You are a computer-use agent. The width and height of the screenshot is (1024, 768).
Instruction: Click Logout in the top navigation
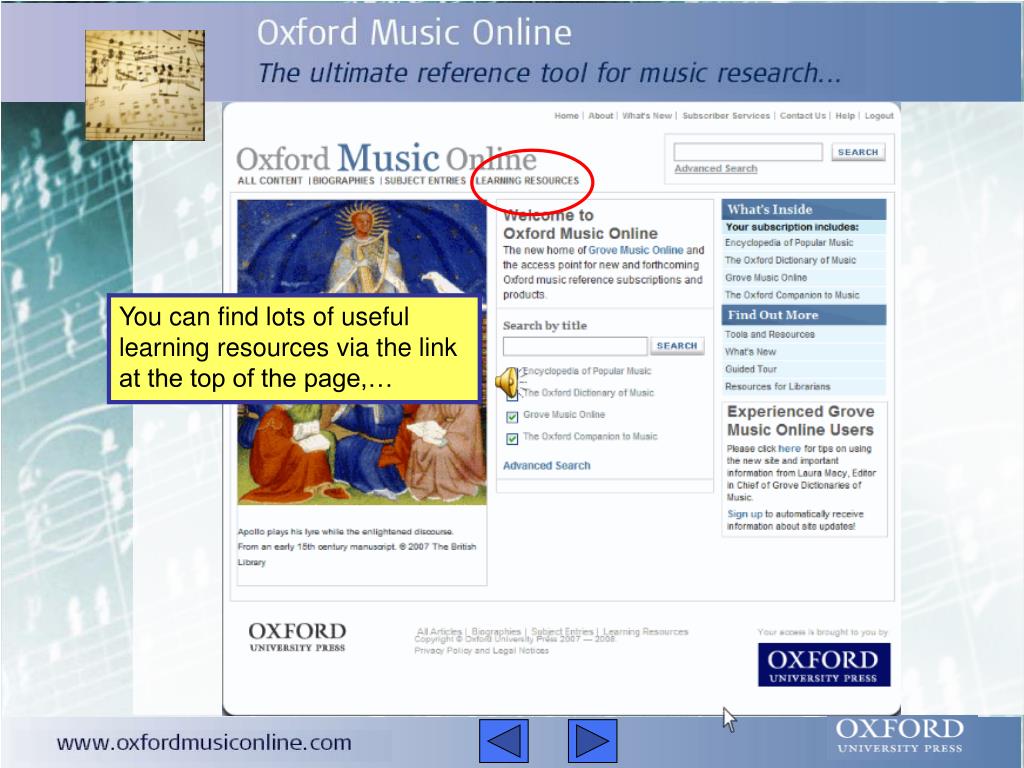pos(879,116)
